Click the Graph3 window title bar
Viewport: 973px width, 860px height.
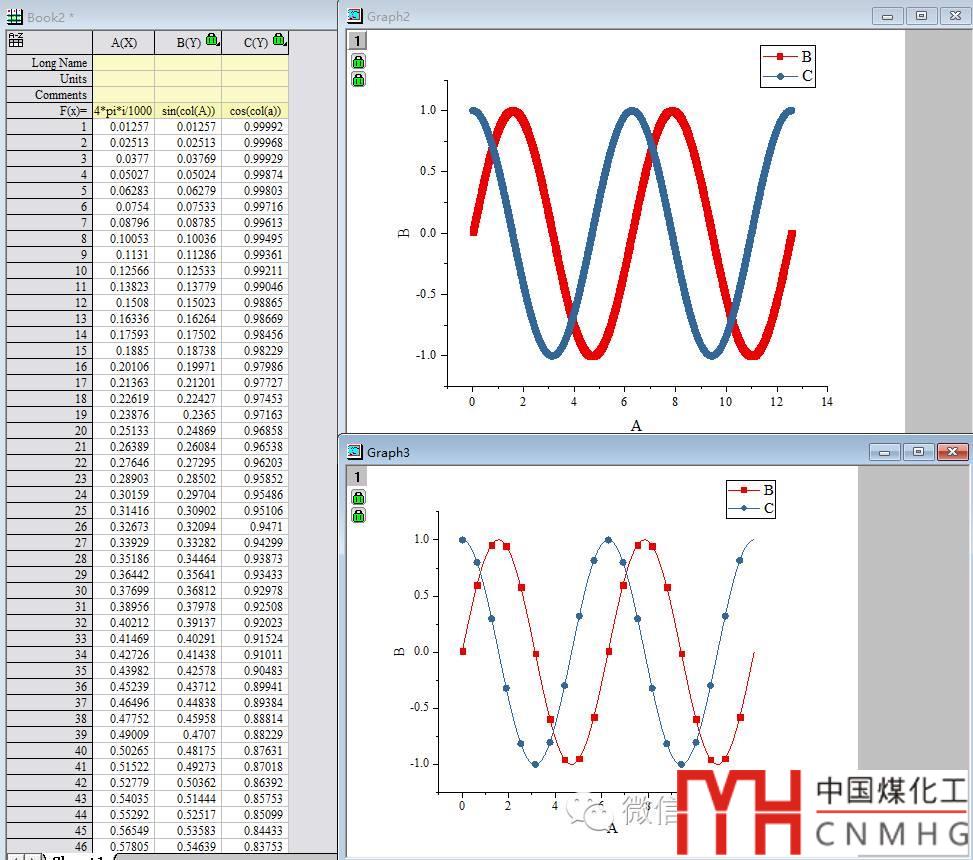(x=600, y=452)
